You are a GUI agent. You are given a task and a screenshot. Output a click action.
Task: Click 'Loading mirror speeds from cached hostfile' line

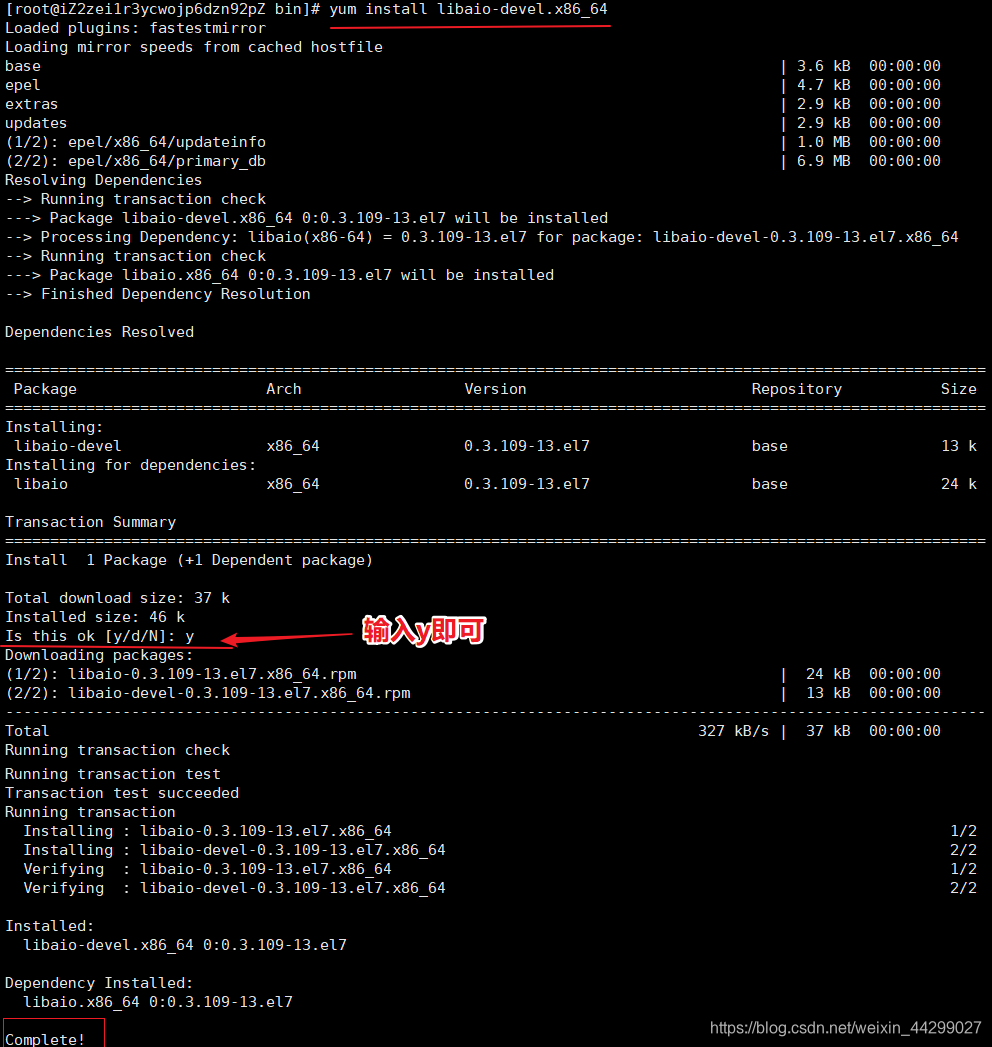[x=194, y=47]
